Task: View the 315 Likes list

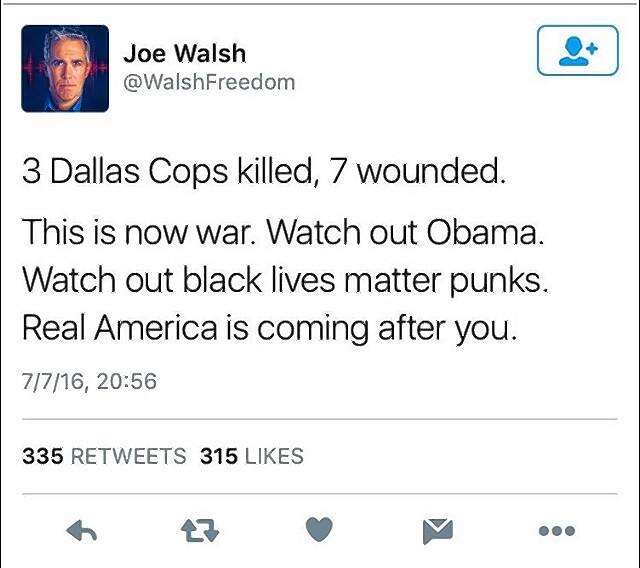Action: coord(252,456)
